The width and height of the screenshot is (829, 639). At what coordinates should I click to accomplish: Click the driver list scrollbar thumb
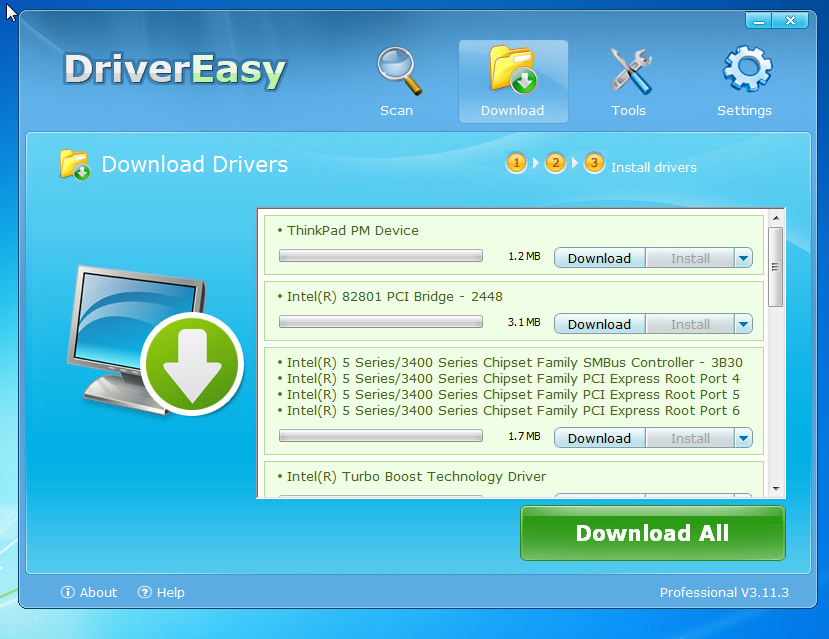(776, 267)
